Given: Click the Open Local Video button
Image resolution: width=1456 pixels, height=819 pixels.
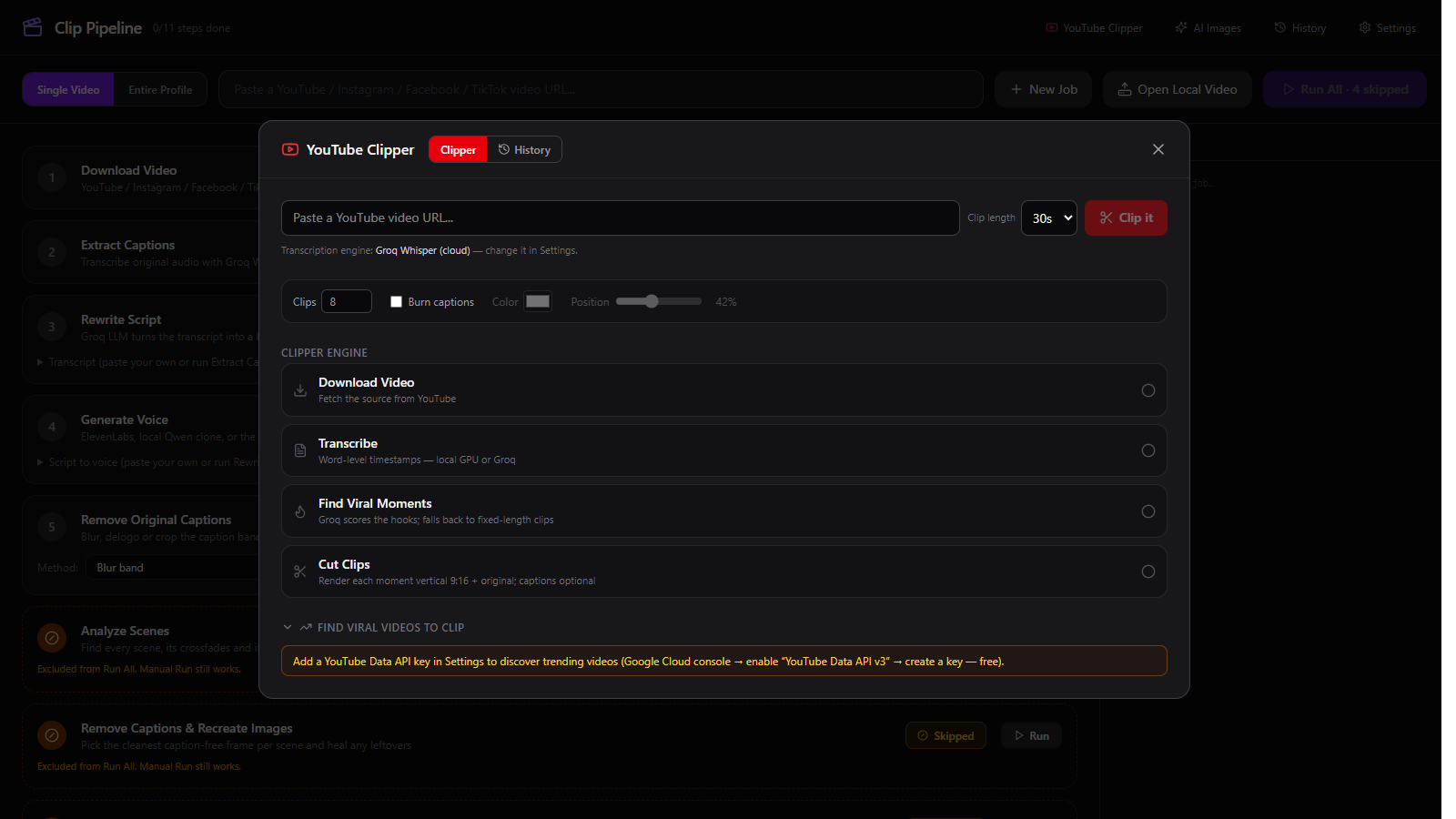Looking at the screenshot, I should (x=1178, y=89).
